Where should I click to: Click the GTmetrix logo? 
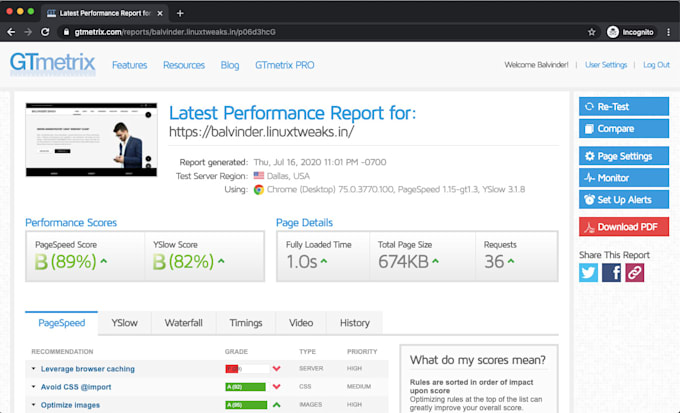click(52, 64)
